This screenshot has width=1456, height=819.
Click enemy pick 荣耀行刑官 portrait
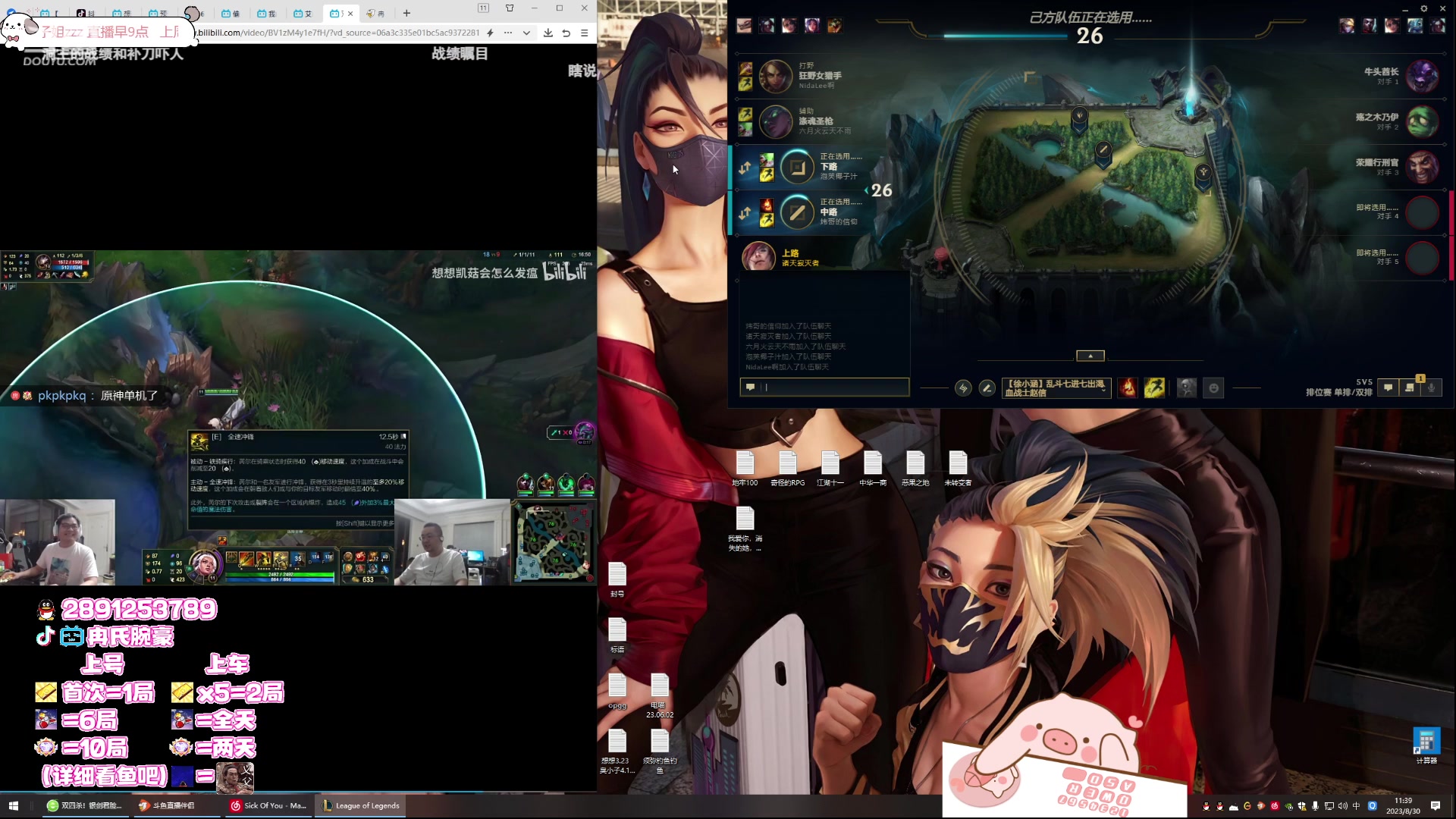(x=1422, y=167)
